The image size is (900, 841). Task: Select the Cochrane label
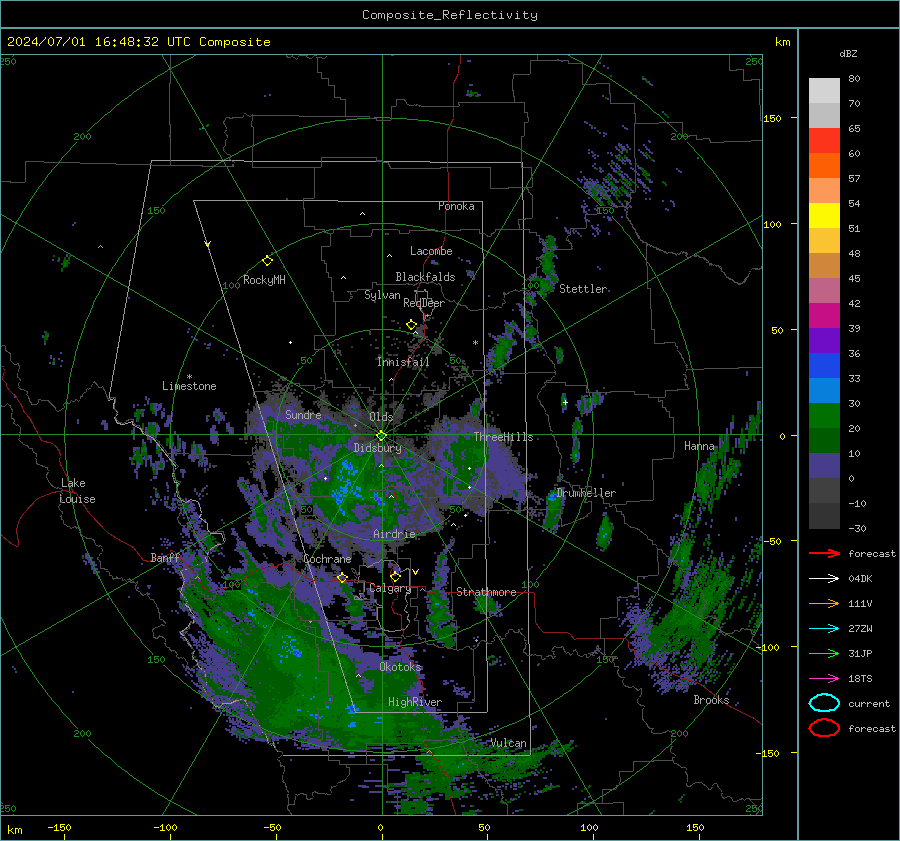click(327, 559)
